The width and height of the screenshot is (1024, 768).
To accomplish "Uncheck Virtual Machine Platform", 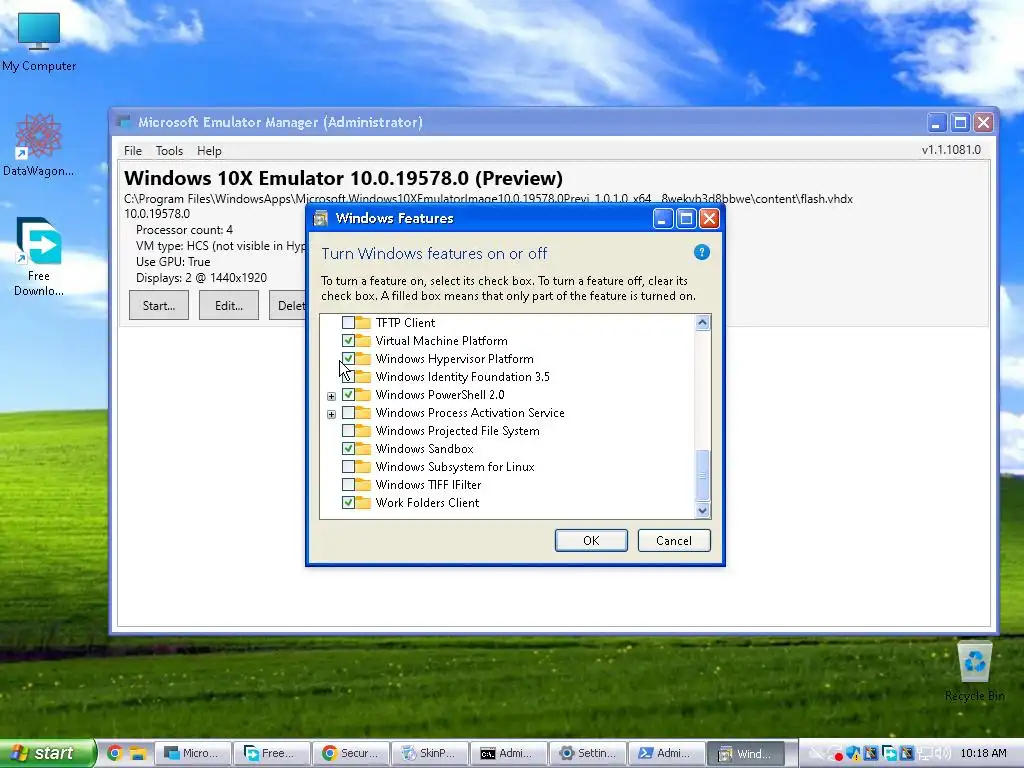I will tap(348, 340).
